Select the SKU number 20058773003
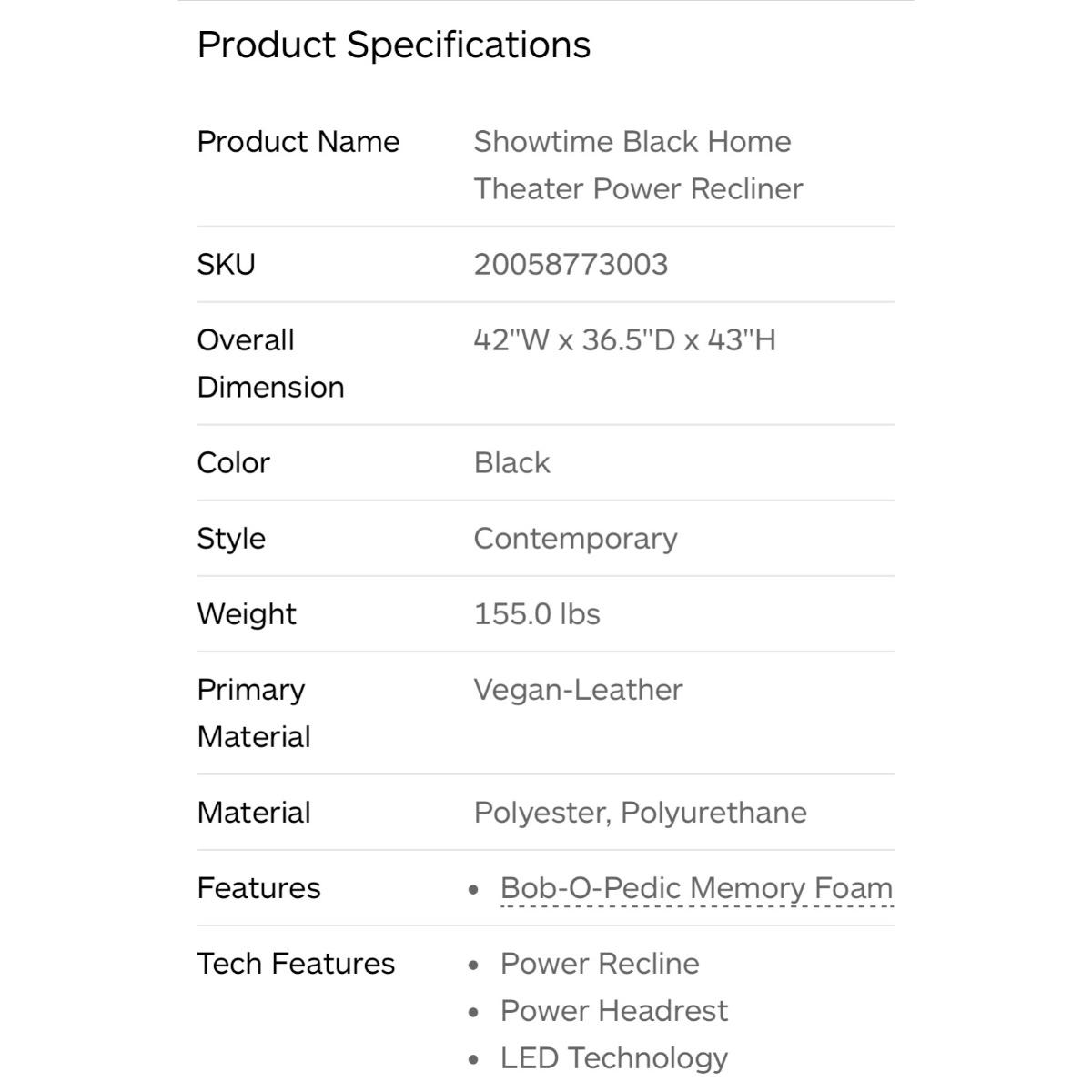Image resolution: width=1092 pixels, height=1092 pixels. (571, 265)
